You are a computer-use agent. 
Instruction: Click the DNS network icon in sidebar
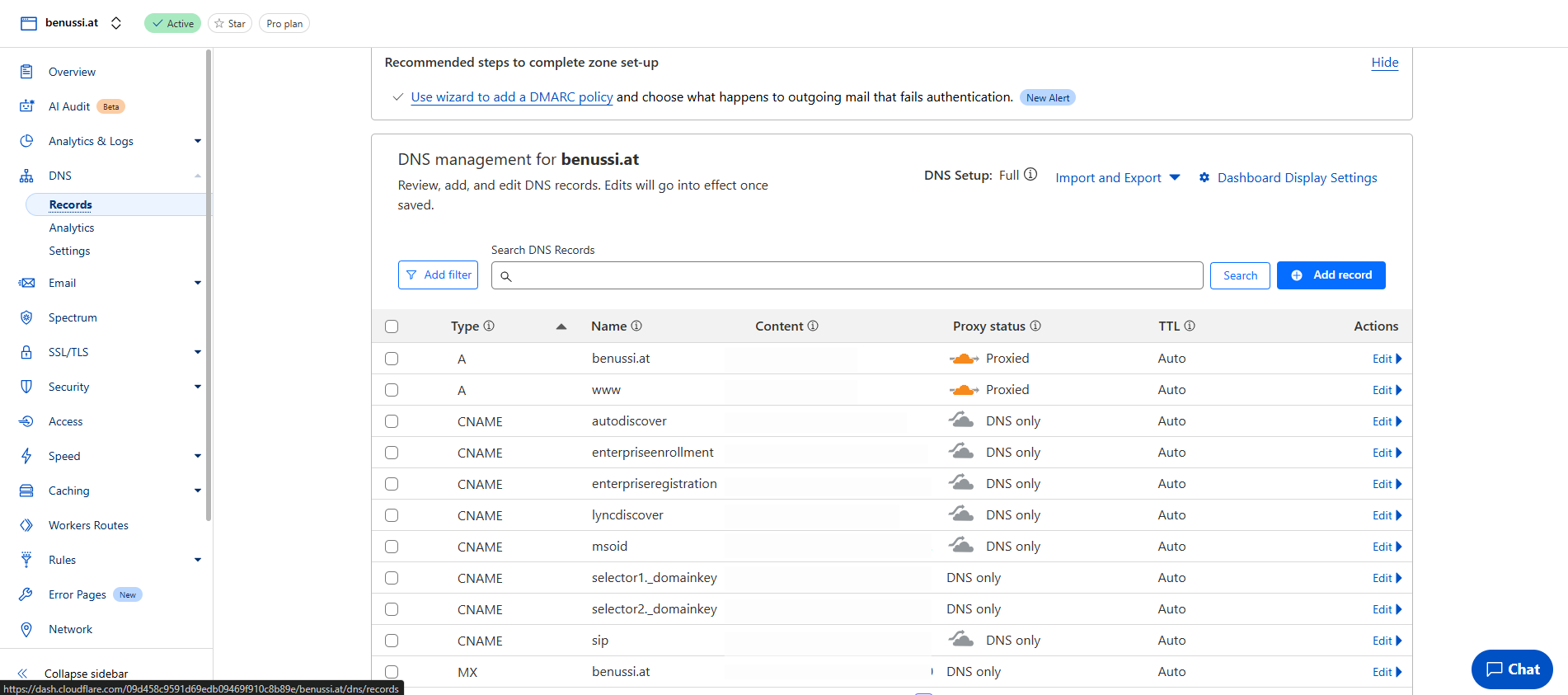click(26, 176)
